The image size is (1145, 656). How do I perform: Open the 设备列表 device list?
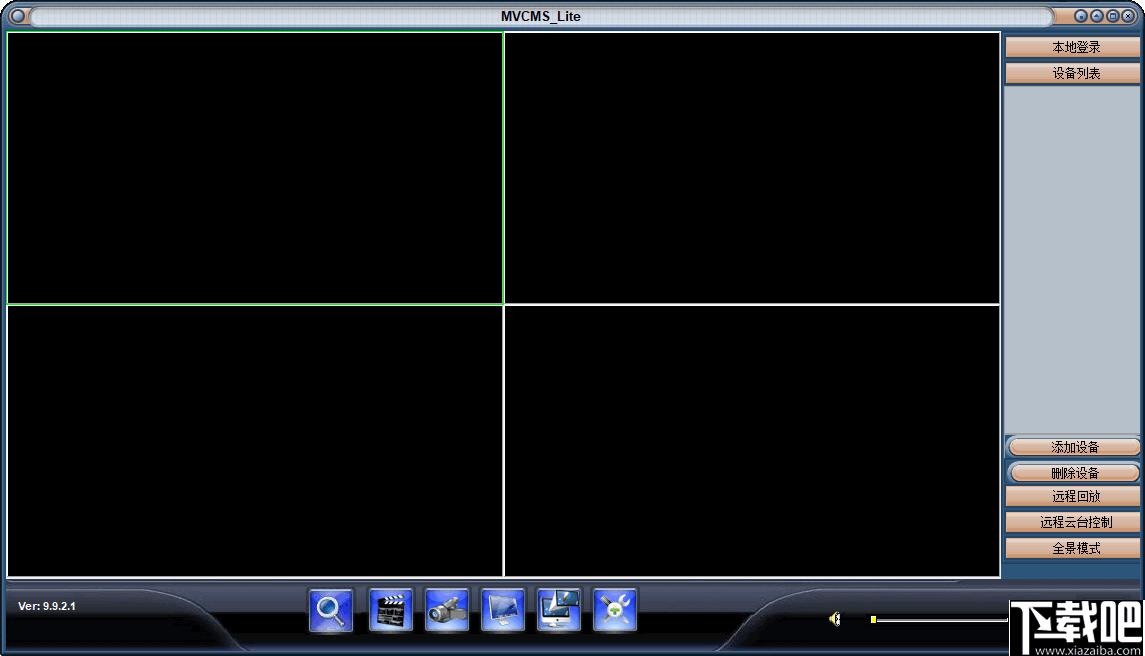coord(1072,73)
